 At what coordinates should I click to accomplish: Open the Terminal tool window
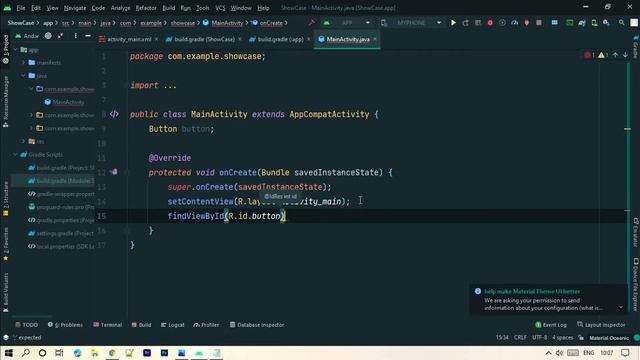click(107, 325)
